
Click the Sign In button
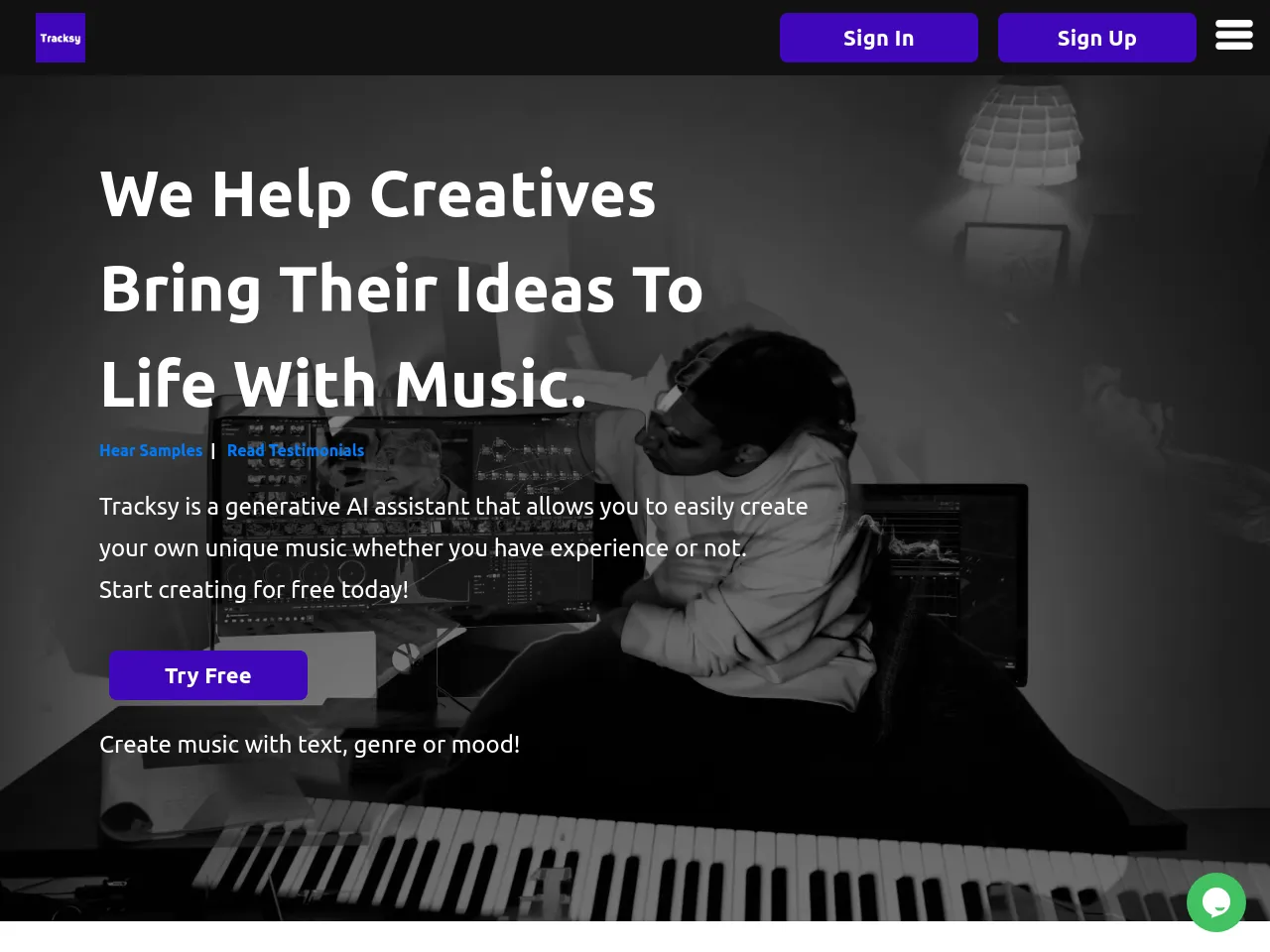pyautogui.click(x=879, y=38)
